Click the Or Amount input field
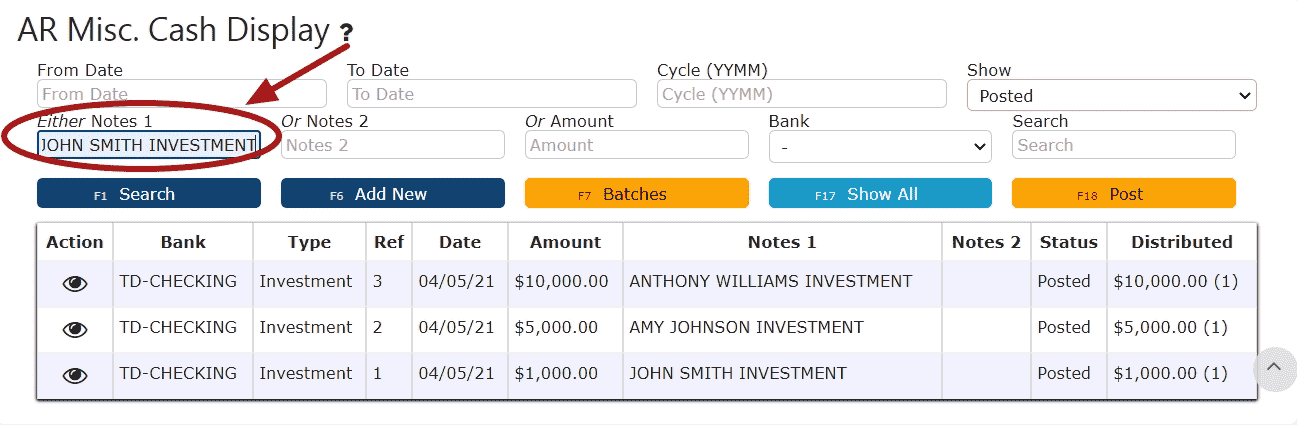 pos(636,145)
